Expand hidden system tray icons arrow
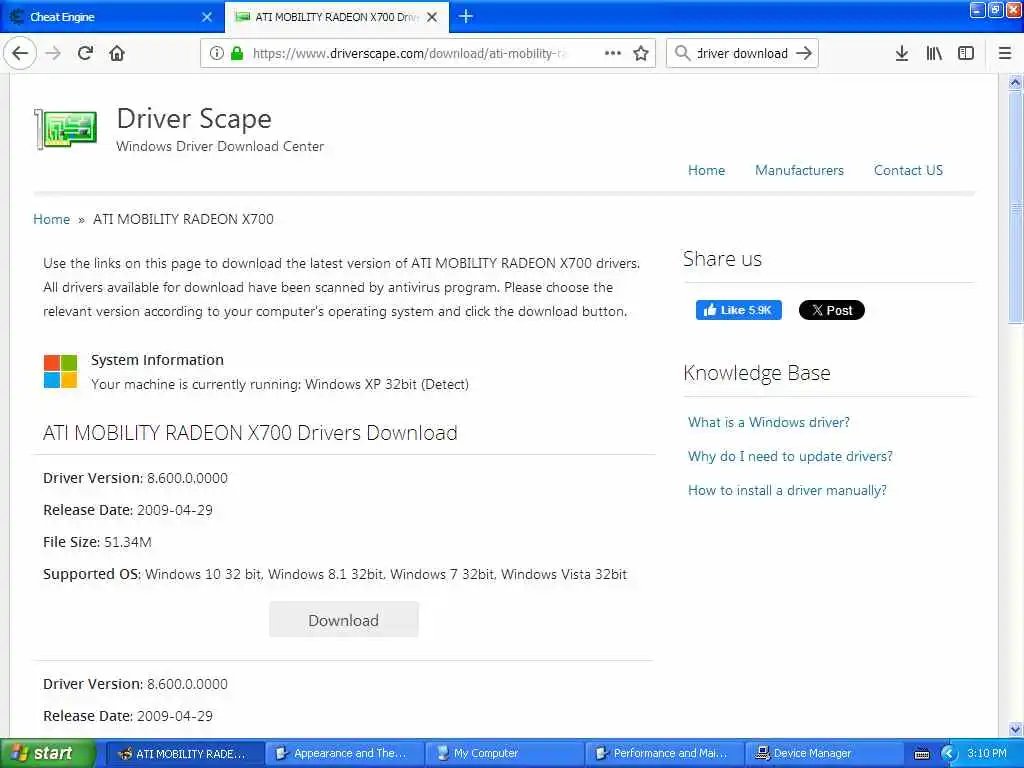1024x768 pixels. point(948,754)
